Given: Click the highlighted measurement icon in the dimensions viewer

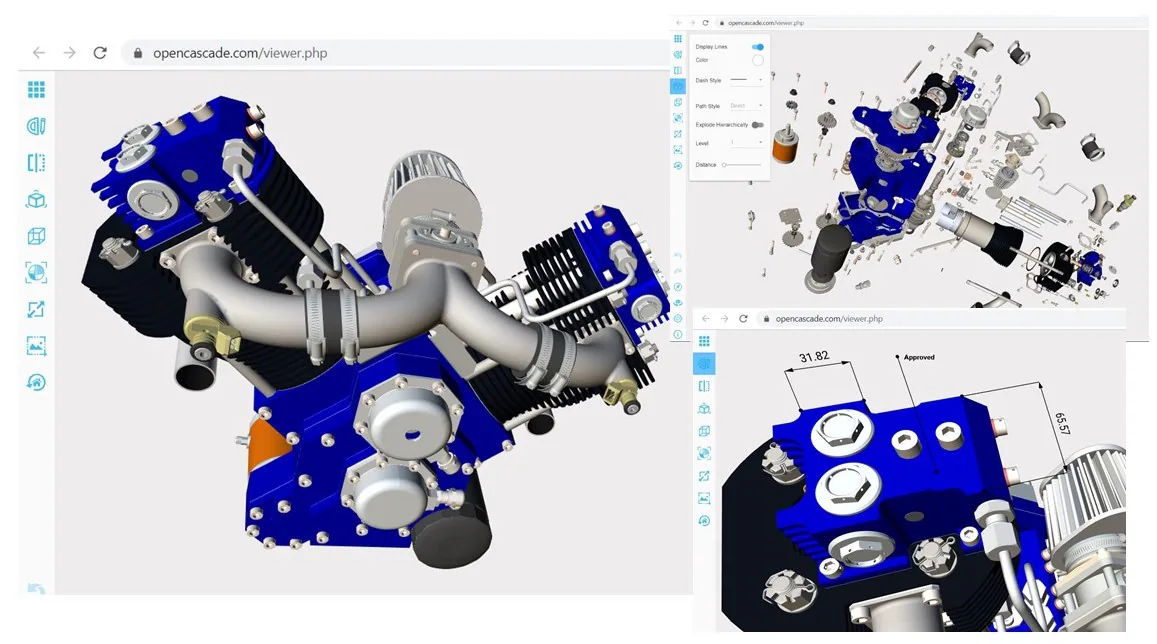Looking at the screenshot, I should click(x=704, y=363).
